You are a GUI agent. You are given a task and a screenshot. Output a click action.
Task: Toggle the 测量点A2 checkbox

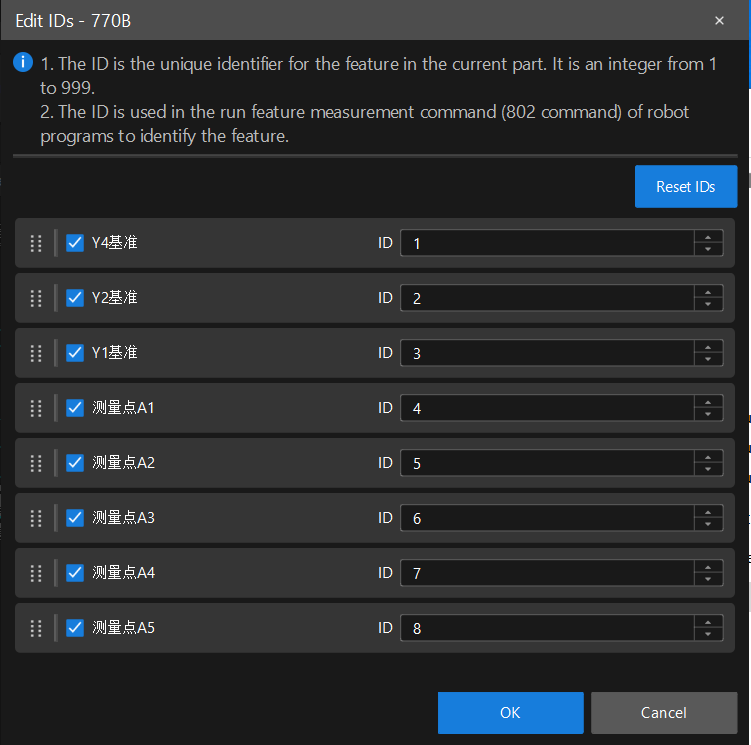tap(74, 463)
